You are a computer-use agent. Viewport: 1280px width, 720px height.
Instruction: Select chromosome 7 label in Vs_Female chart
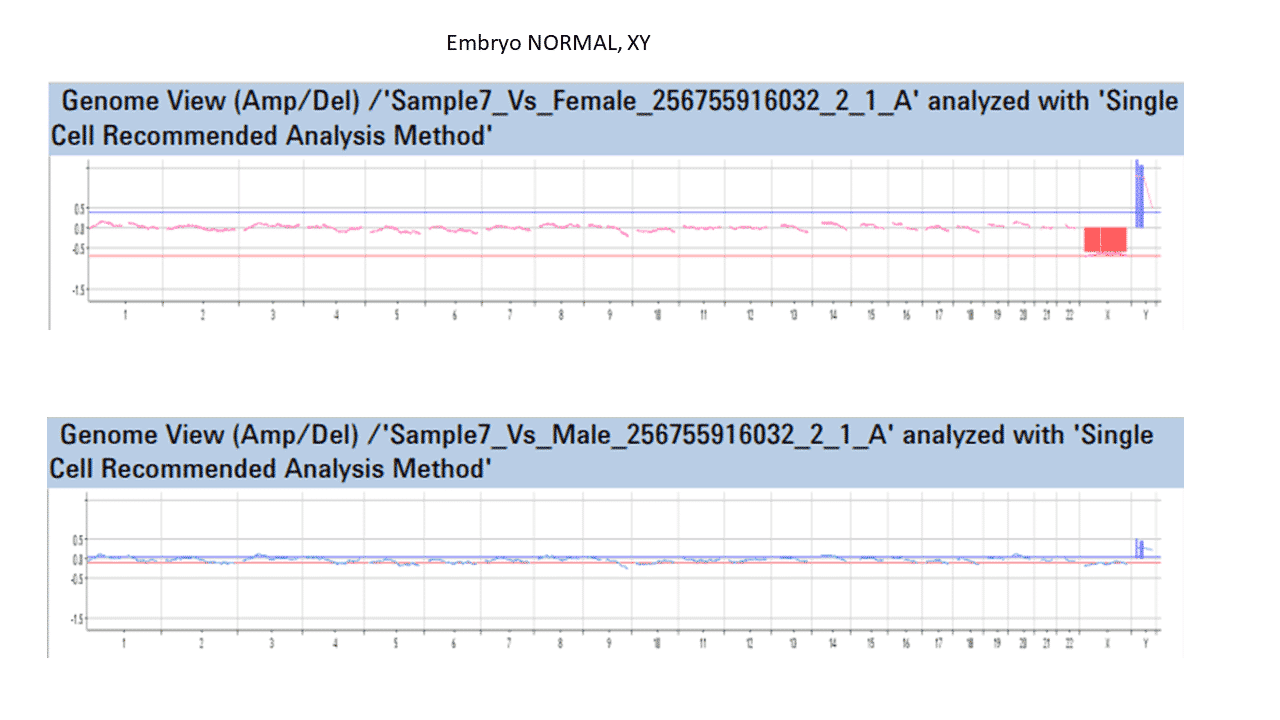[x=509, y=315]
